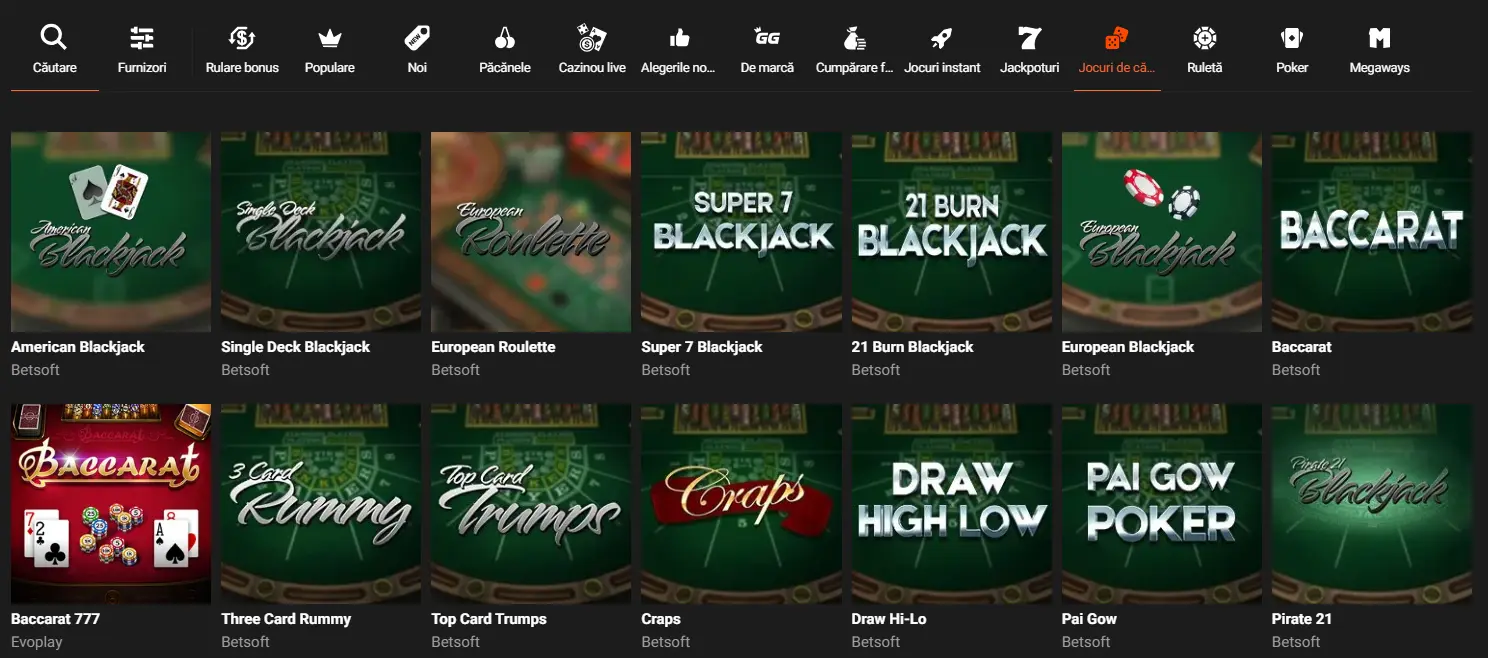The height and width of the screenshot is (658, 1488).
Task: Open the Căutare search icon
Action: click(x=54, y=38)
